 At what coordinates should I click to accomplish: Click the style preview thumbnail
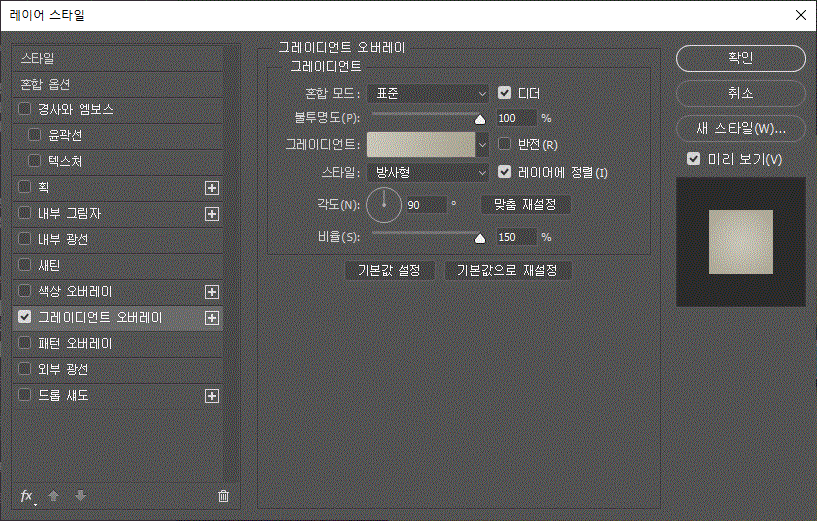[x=740, y=242]
